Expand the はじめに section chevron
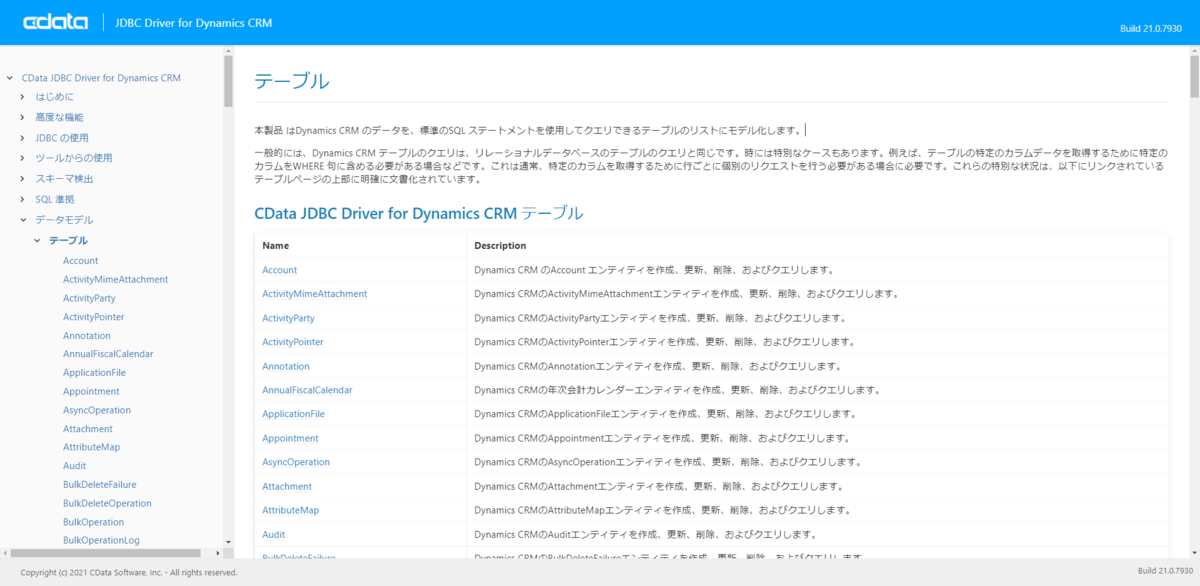This screenshot has width=1200, height=586. [23, 97]
